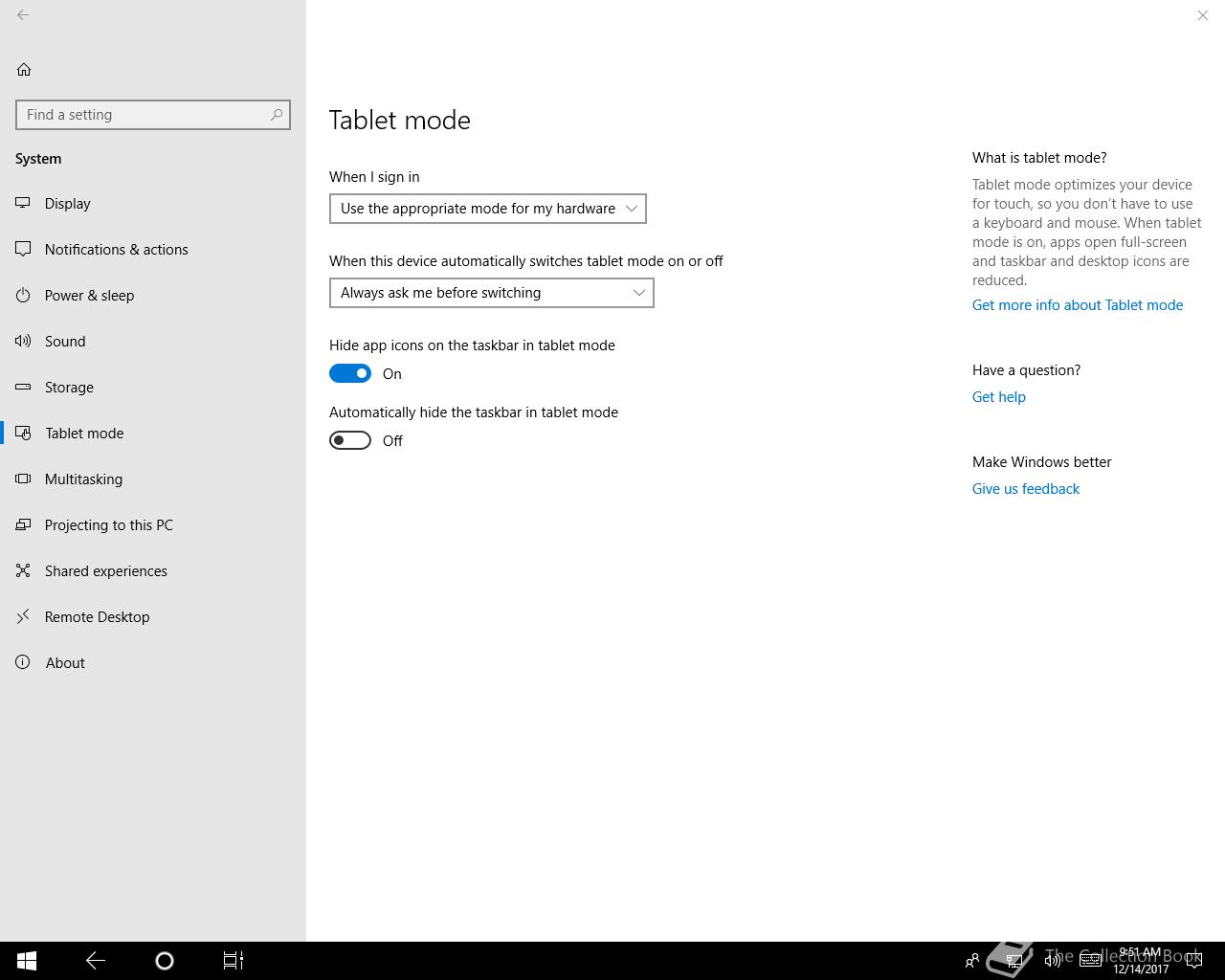1225x980 pixels.
Task: Click the Remote Desktop icon
Action: (23, 616)
